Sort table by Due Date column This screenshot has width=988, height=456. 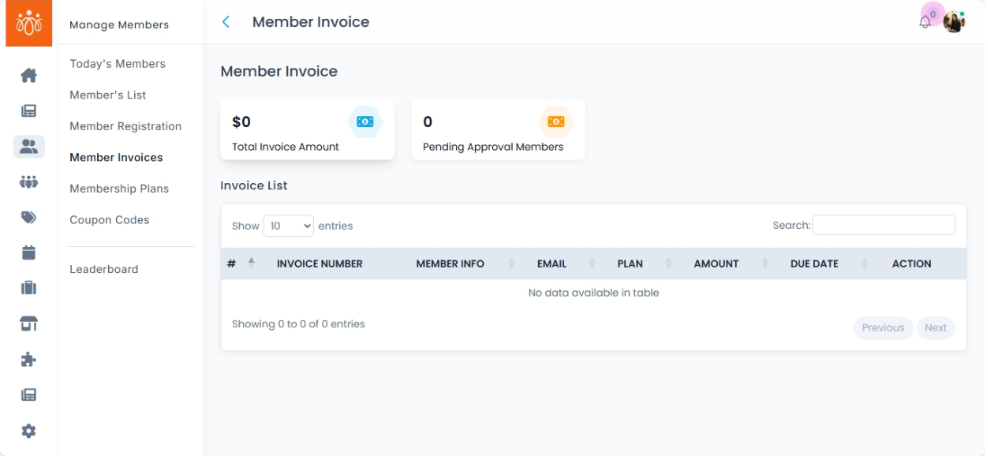tap(813, 264)
